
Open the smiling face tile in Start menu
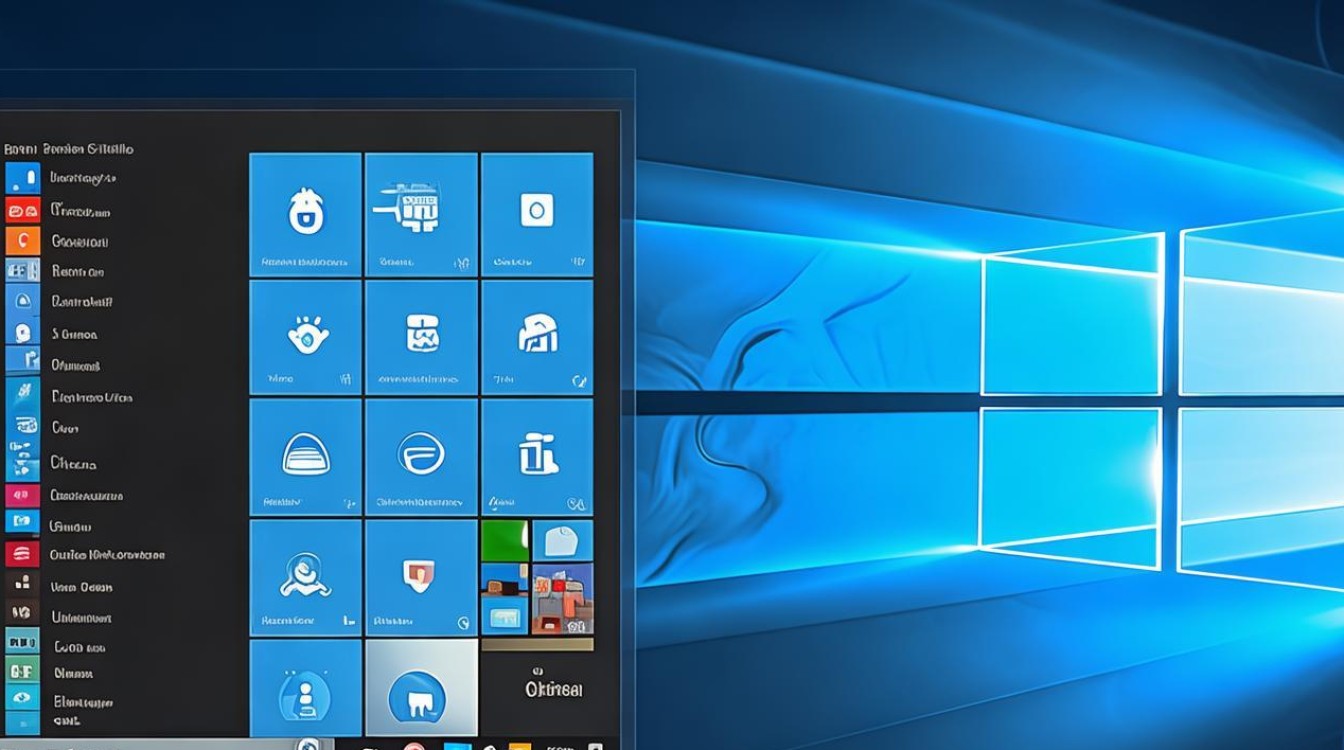pos(305,214)
